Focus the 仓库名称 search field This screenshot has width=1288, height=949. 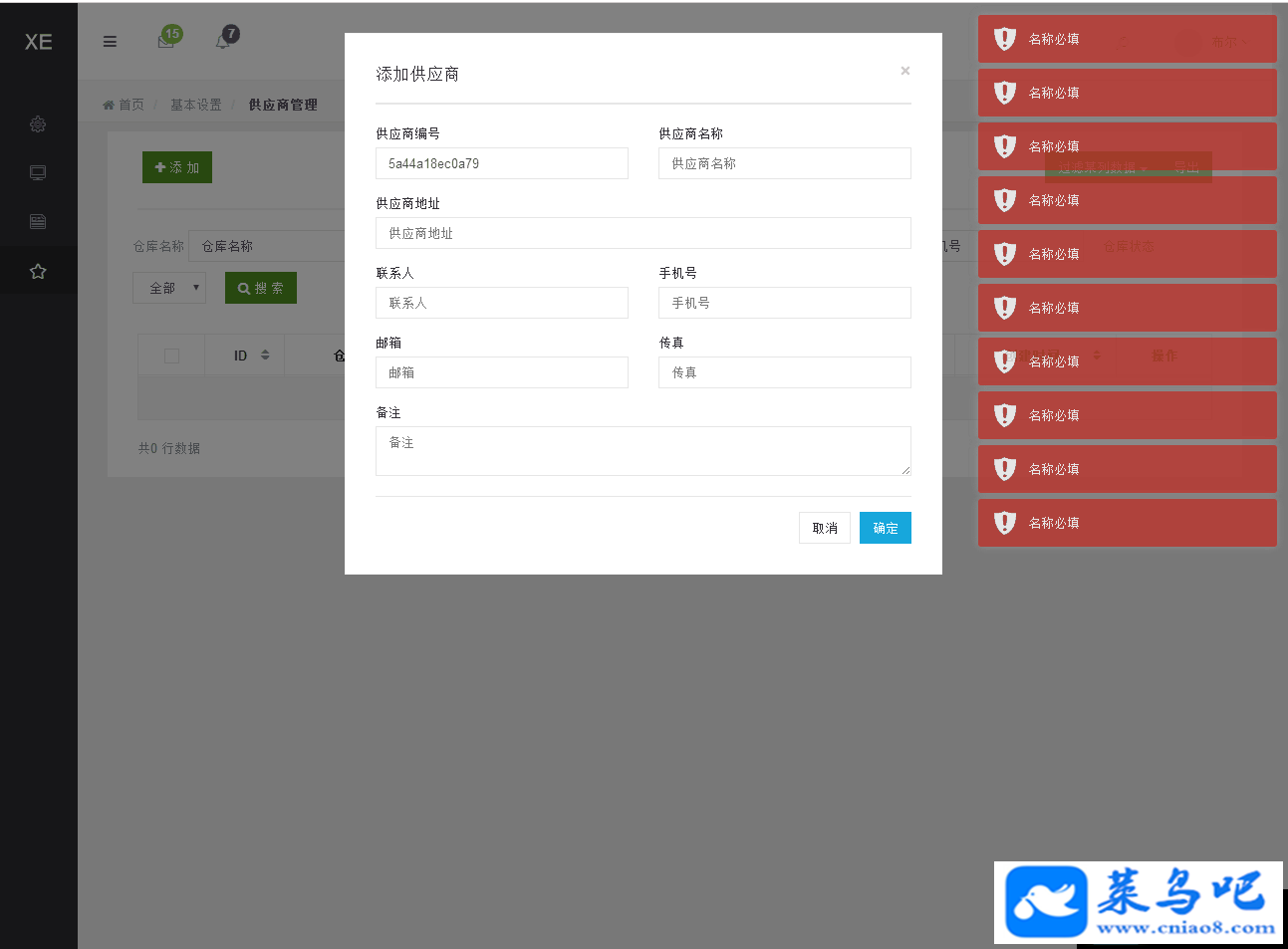[267, 246]
